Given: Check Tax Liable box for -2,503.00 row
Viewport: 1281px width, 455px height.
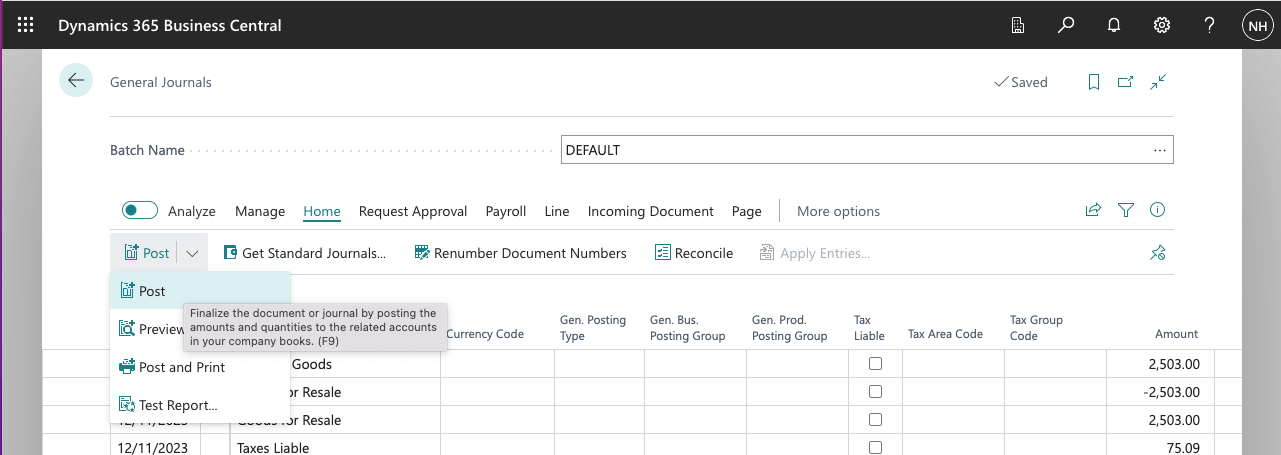Looking at the screenshot, I should pyautogui.click(x=875, y=392).
